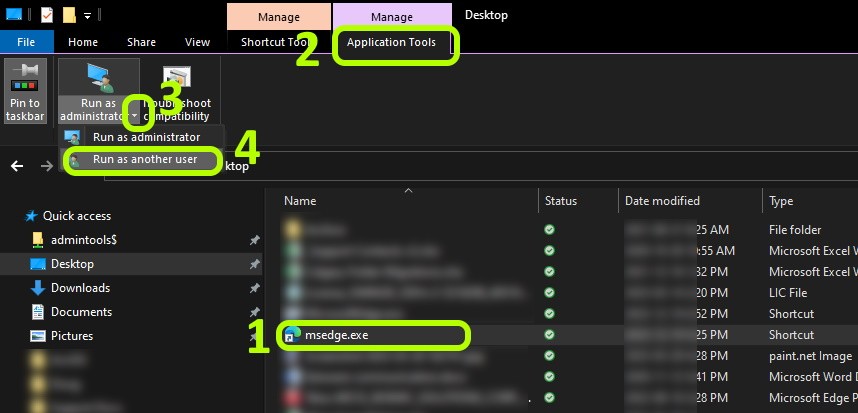Screen dimensions: 858x413
Task: Open Documents in the navigation pane
Action: (x=81, y=312)
